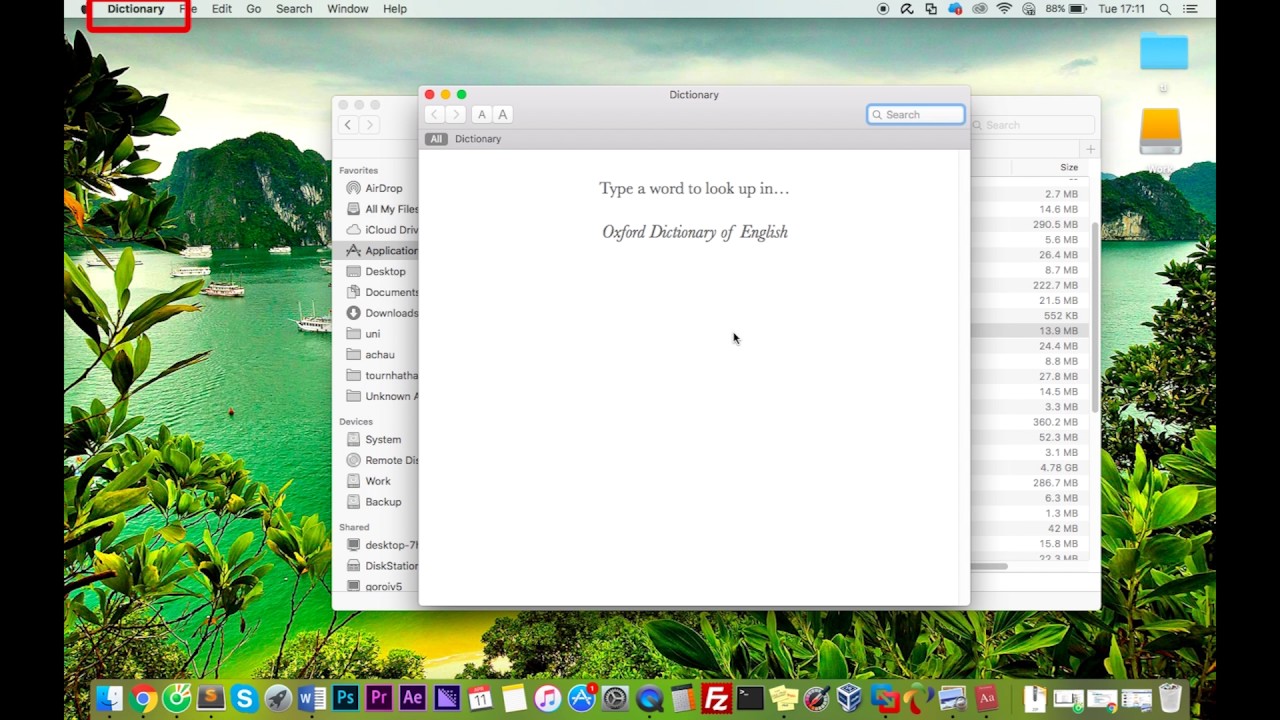Open battery status showing 88%
The height and width of the screenshot is (720, 1280).
coord(1066,9)
